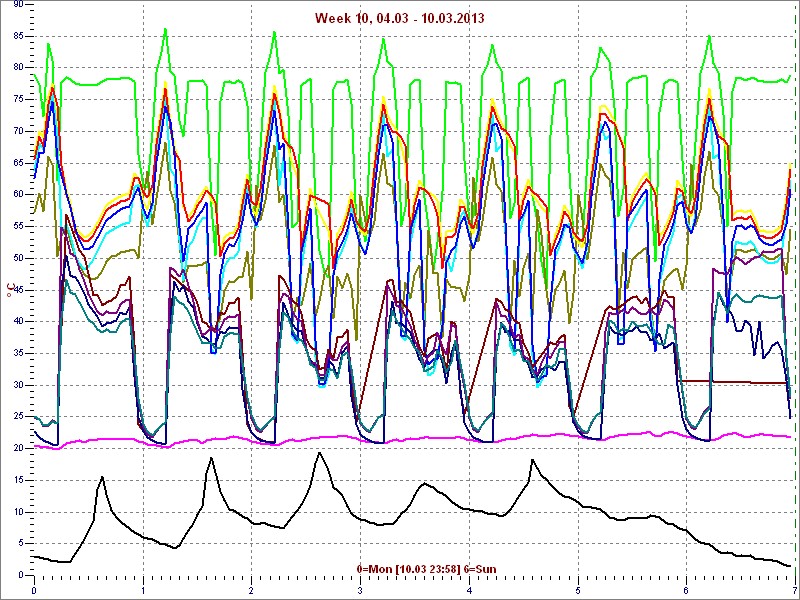Image resolution: width=800 pixels, height=600 pixels.
Task: Select the 90 temperature axis label
Action: click(18, 4)
